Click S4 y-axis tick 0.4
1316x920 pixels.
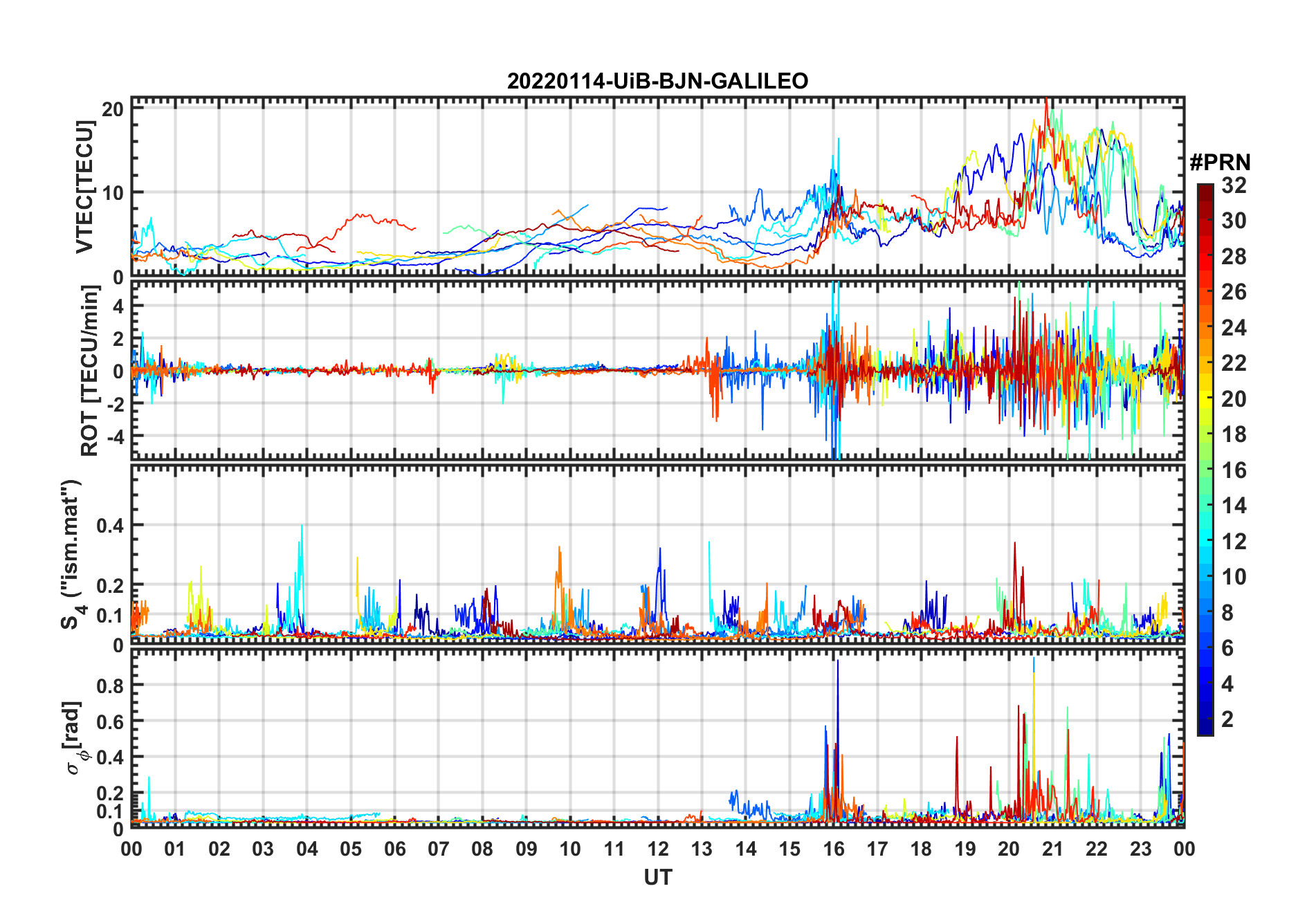(110, 526)
